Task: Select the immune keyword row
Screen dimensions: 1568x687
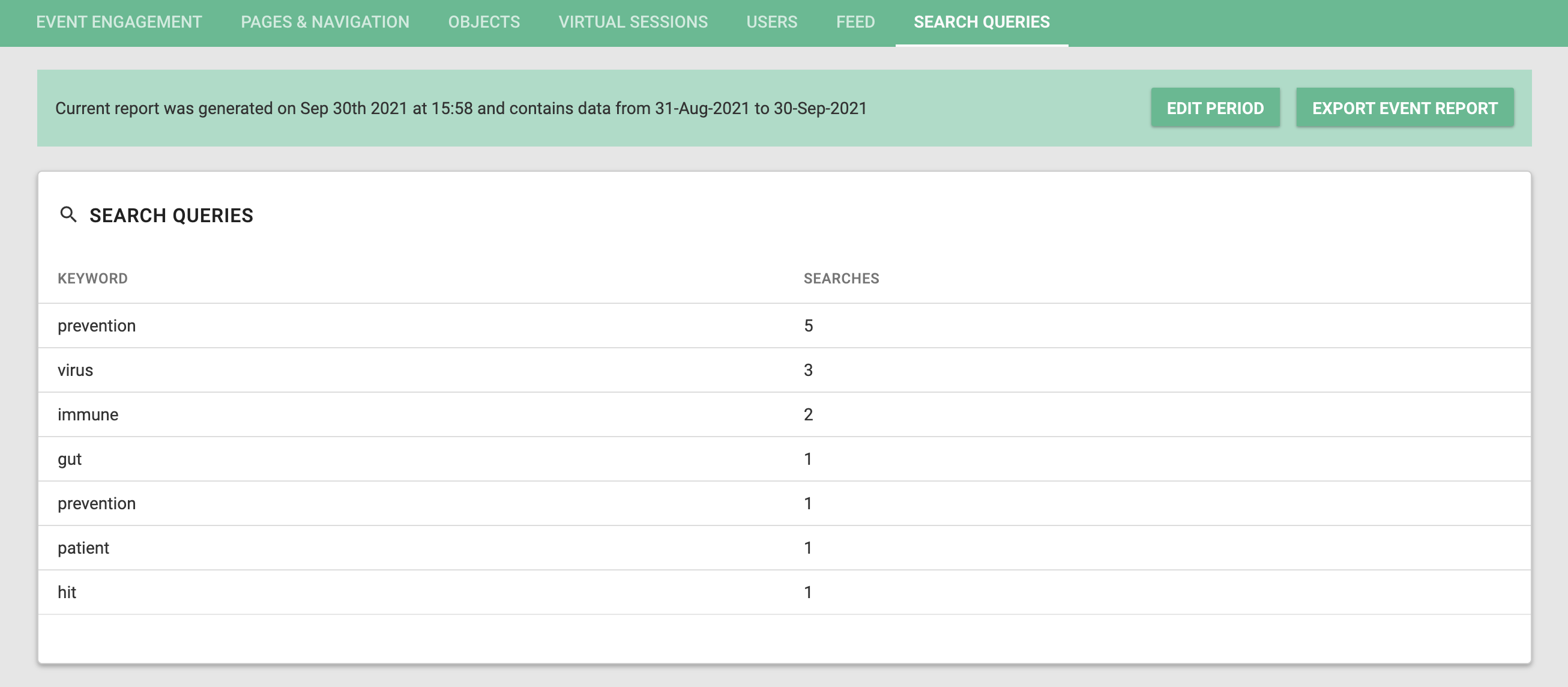Action: tap(784, 415)
